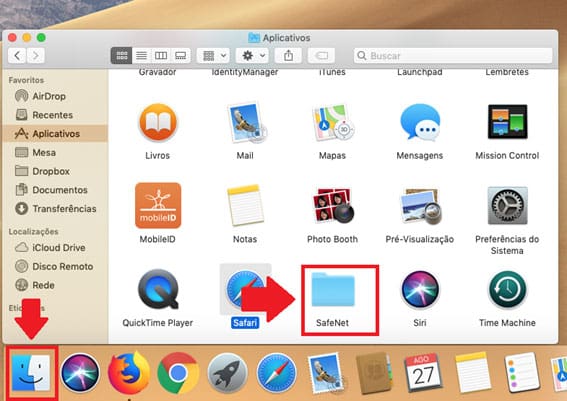Screen dimensions: 567x401
Task: Switch to column view mode
Action: 161,56
